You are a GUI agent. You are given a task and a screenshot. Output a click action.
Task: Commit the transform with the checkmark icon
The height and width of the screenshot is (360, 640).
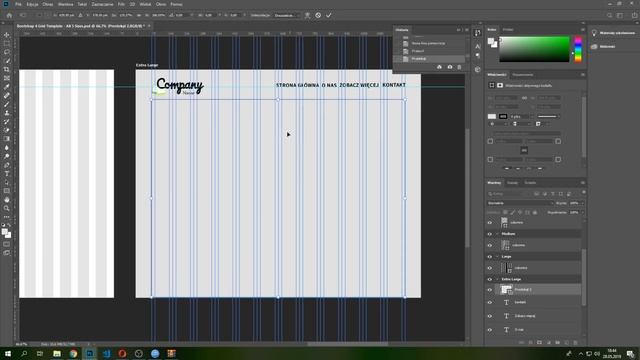coord(329,15)
